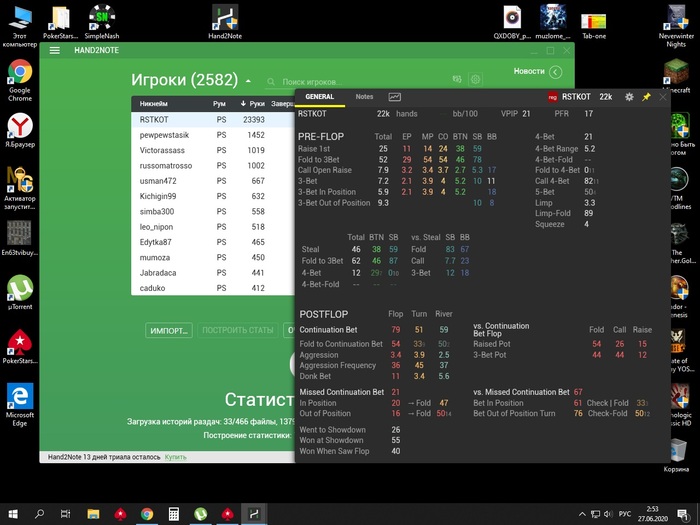Open Neverwinter Nights desktop shortcut
700x525 pixels.
click(676, 26)
